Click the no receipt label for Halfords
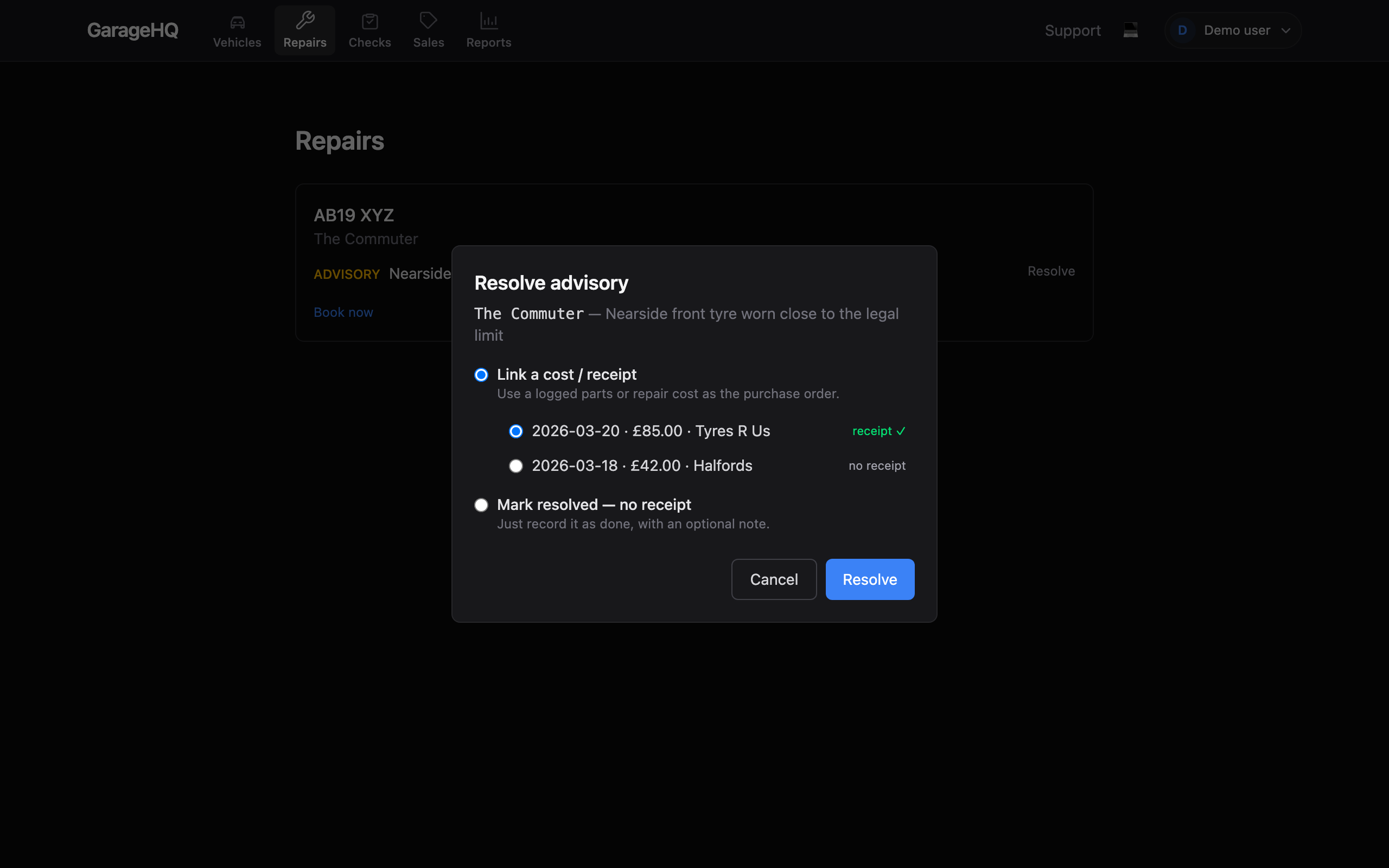 tap(877, 465)
